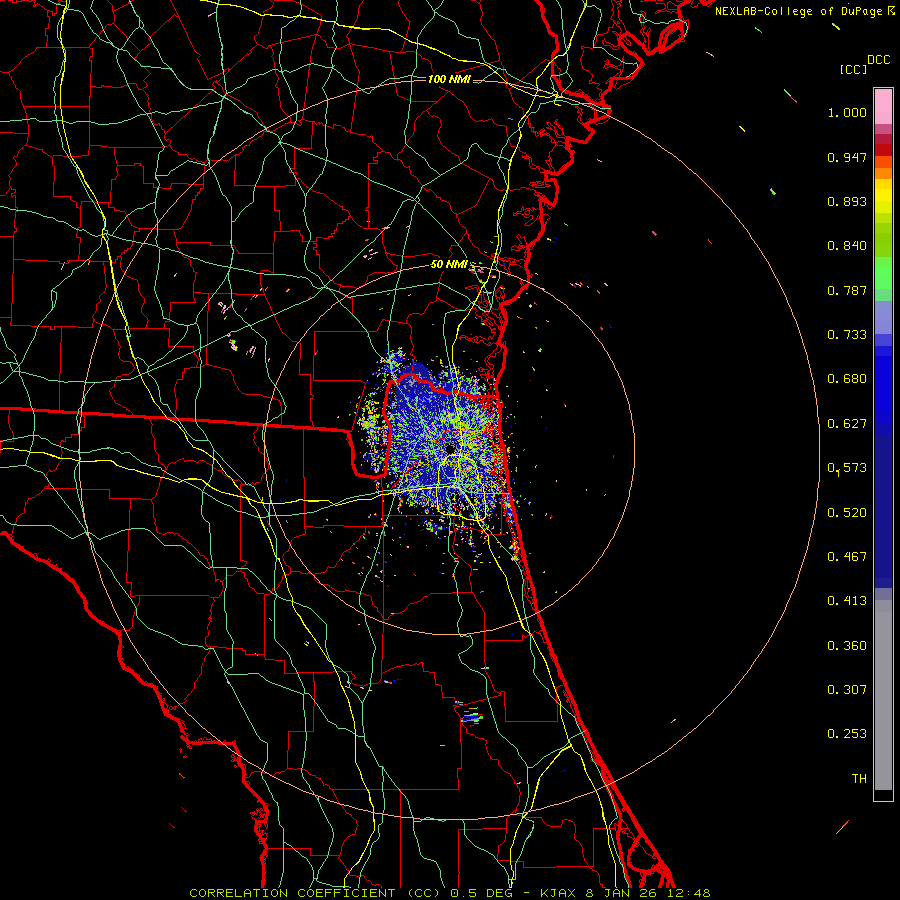Click the [CC] units label
The height and width of the screenshot is (900, 900).
pos(853,69)
